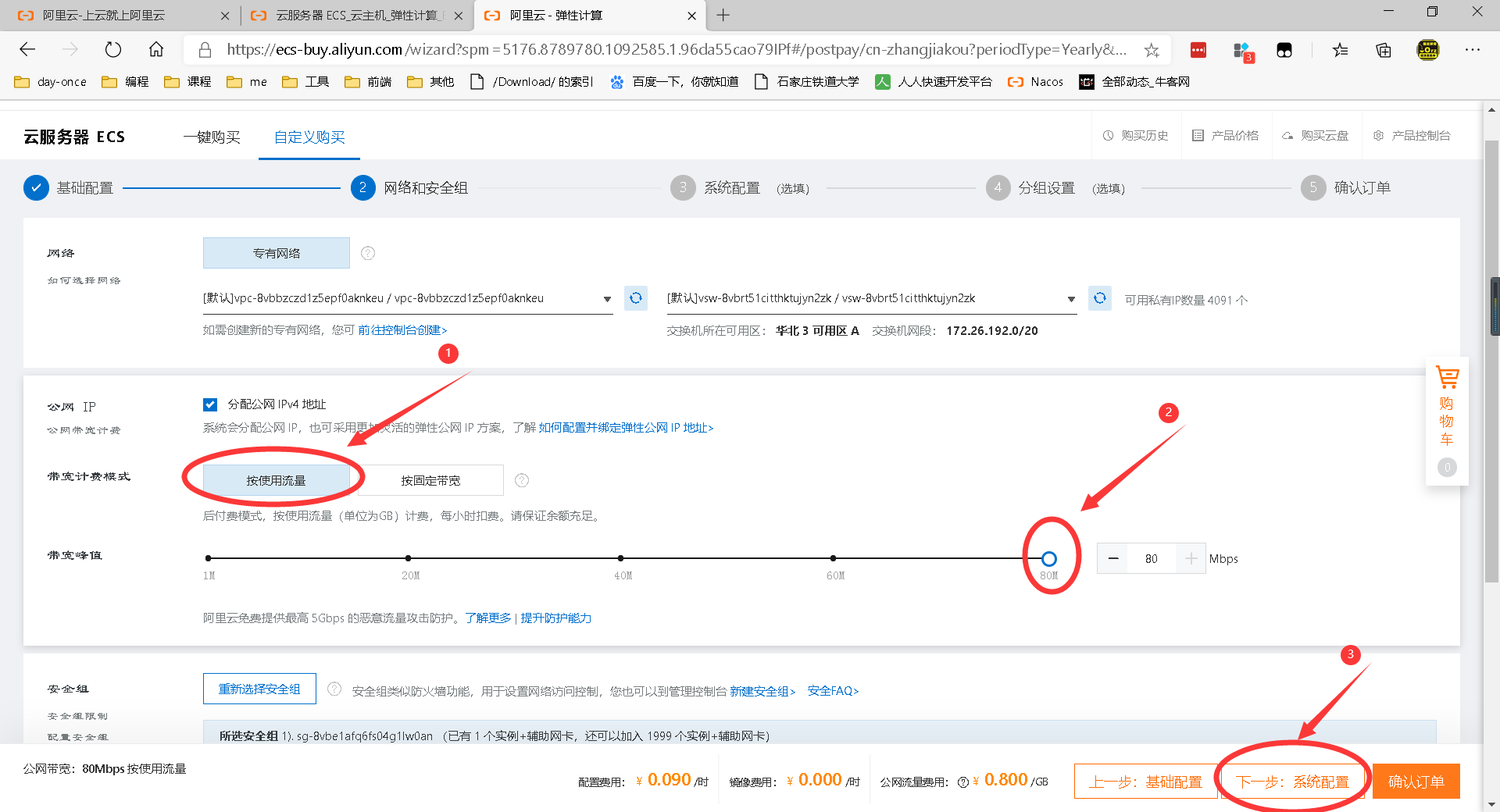Go to step 5 确认订单
1500x812 pixels.
coord(1346,188)
